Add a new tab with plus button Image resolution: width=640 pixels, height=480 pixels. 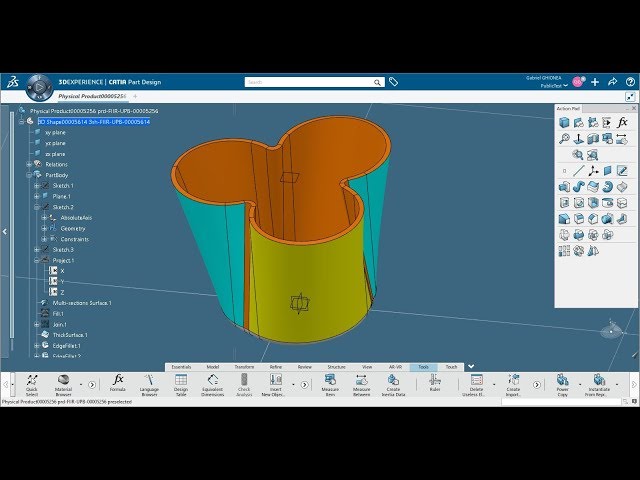[x=135, y=96]
